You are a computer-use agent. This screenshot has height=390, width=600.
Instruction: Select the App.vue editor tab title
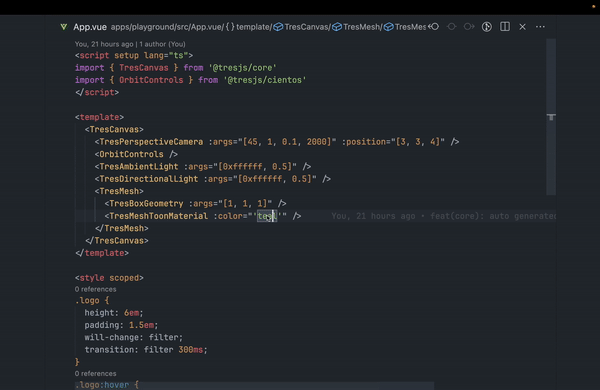pos(90,27)
